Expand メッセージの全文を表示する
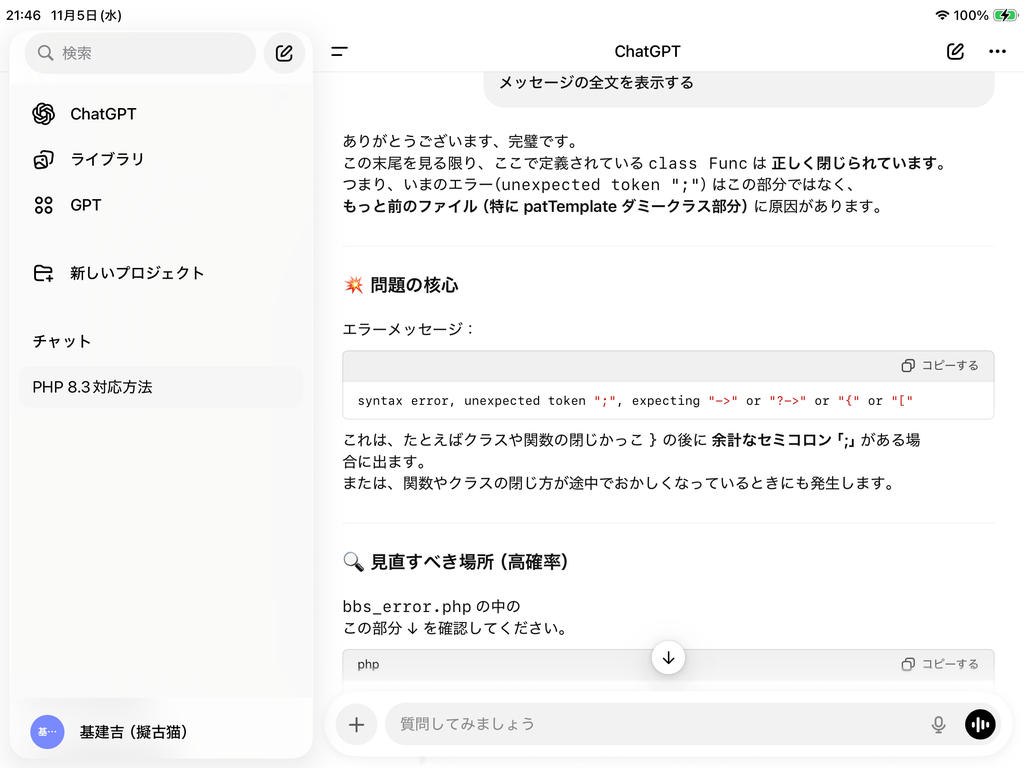 coord(596,83)
